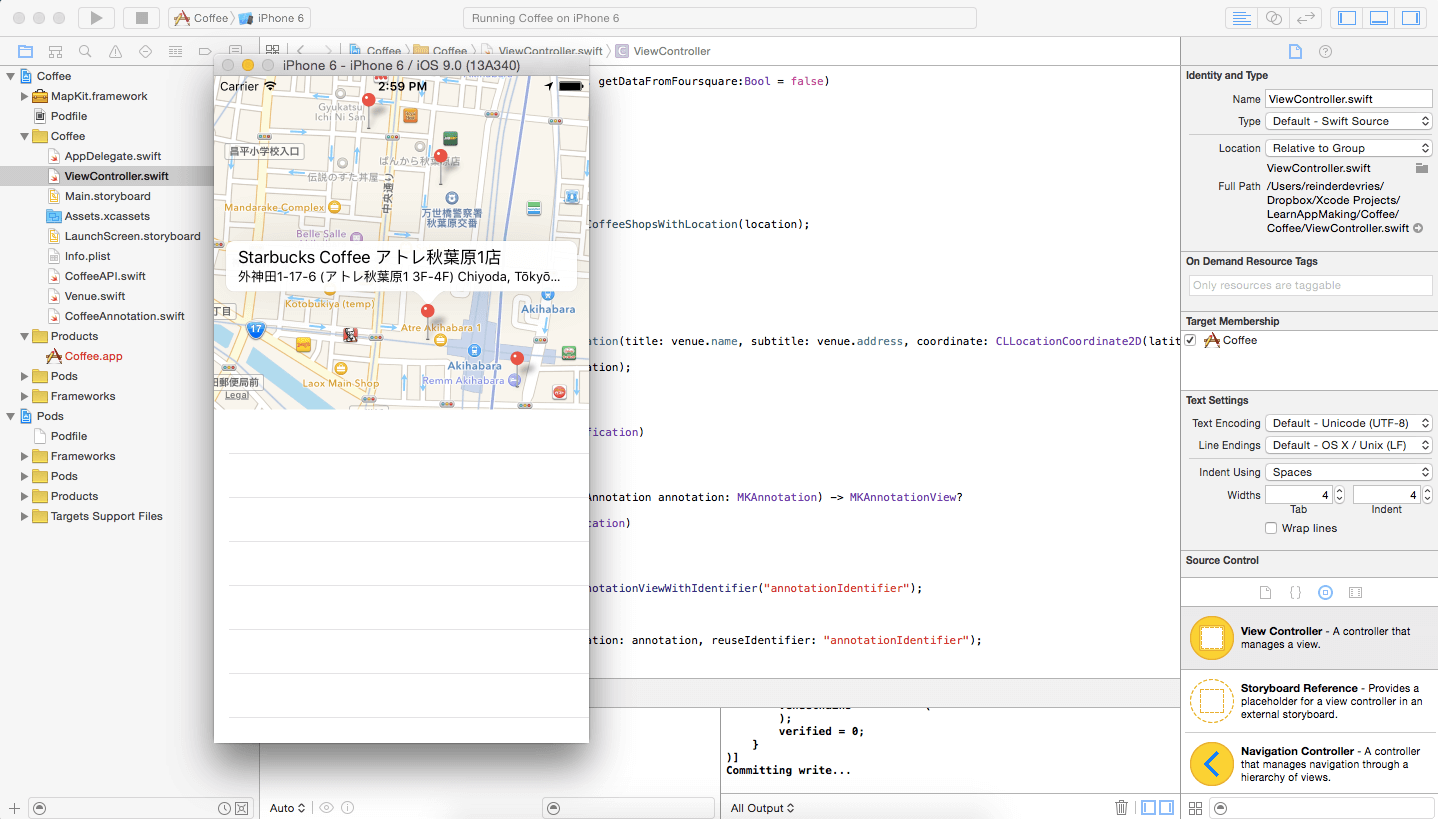Screen dimensions: 1438x819
Task: Open the Find navigator magnifier icon
Action: click(x=86, y=51)
